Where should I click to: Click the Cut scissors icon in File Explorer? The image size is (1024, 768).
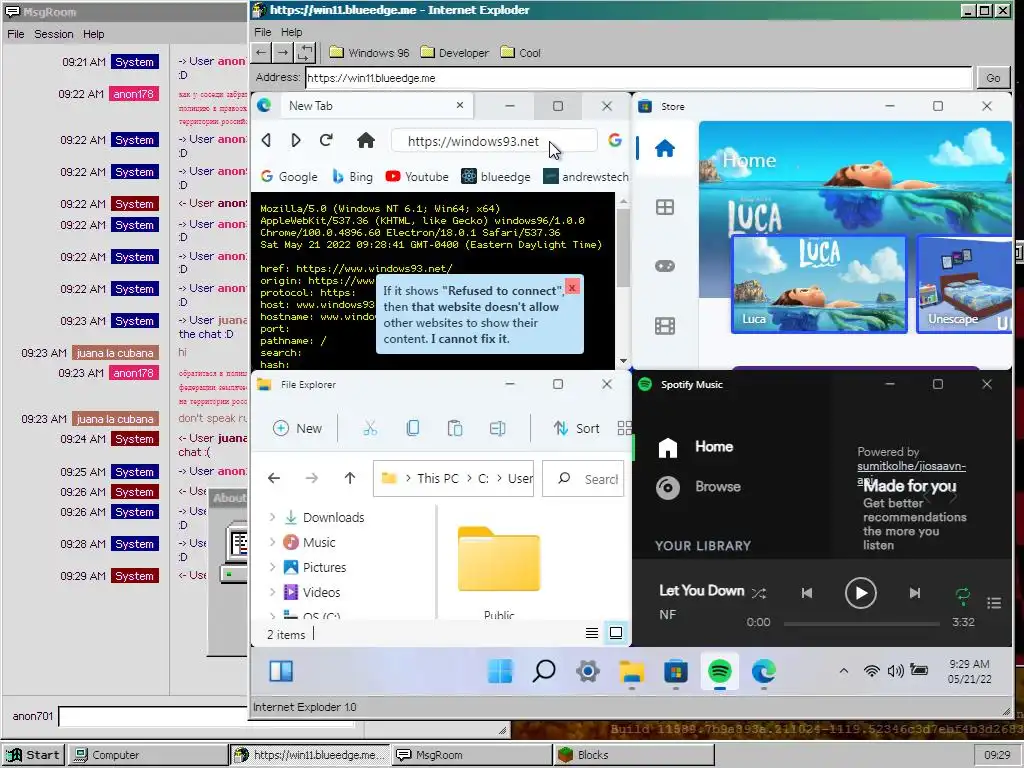click(x=370, y=428)
